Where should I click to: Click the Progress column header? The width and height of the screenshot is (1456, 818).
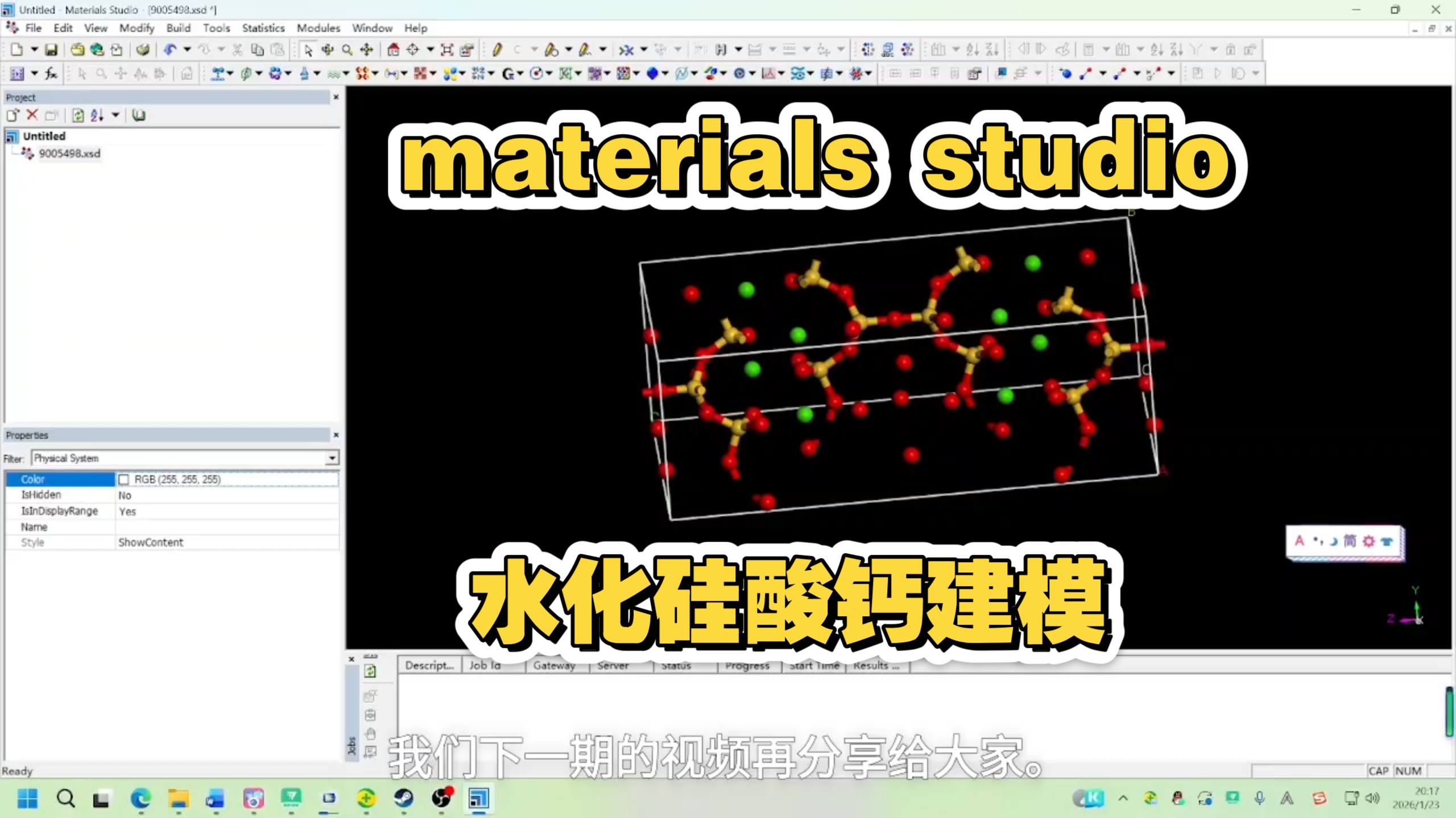747,666
